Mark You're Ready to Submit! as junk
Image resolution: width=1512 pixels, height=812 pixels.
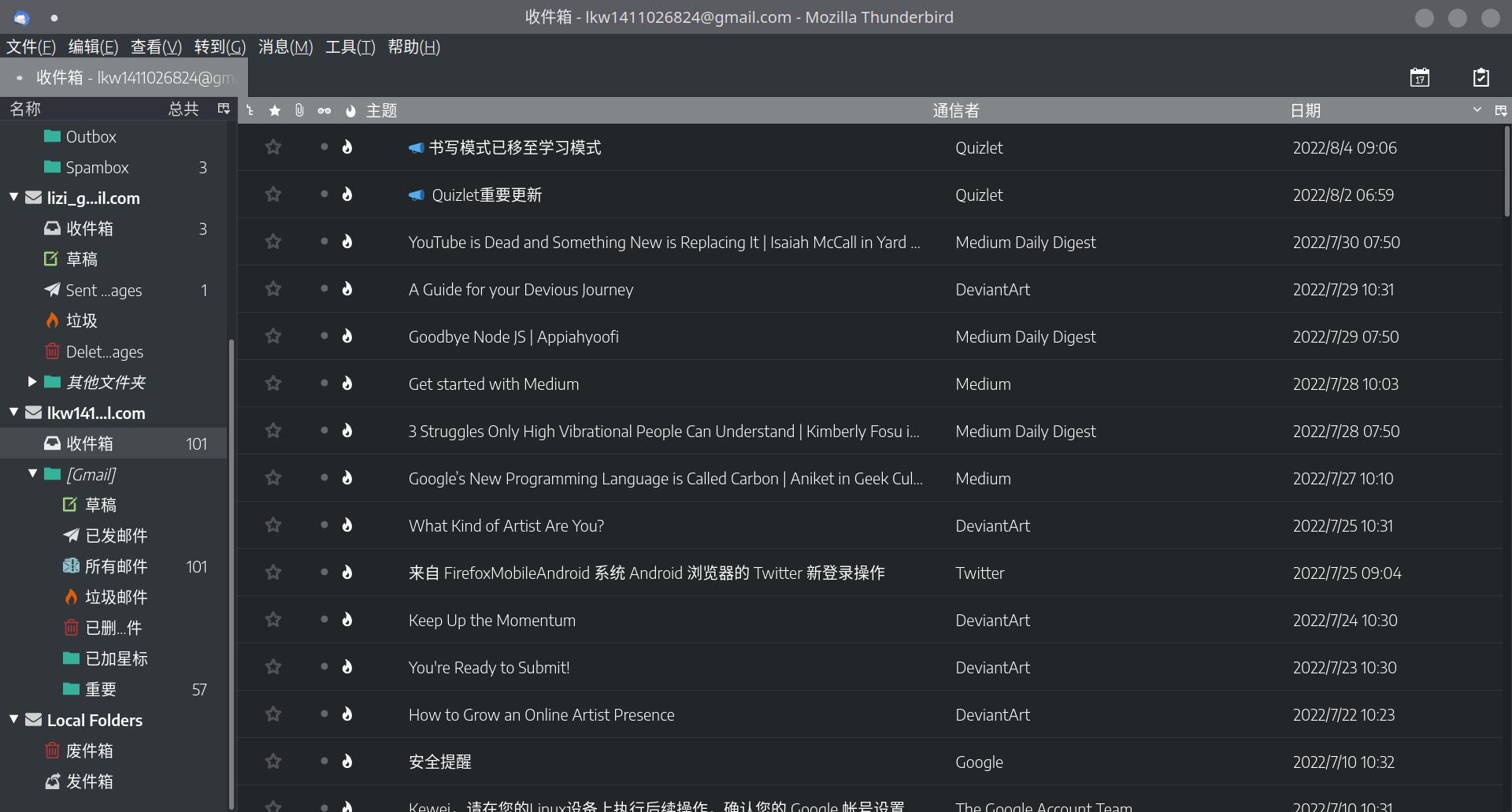click(347, 667)
